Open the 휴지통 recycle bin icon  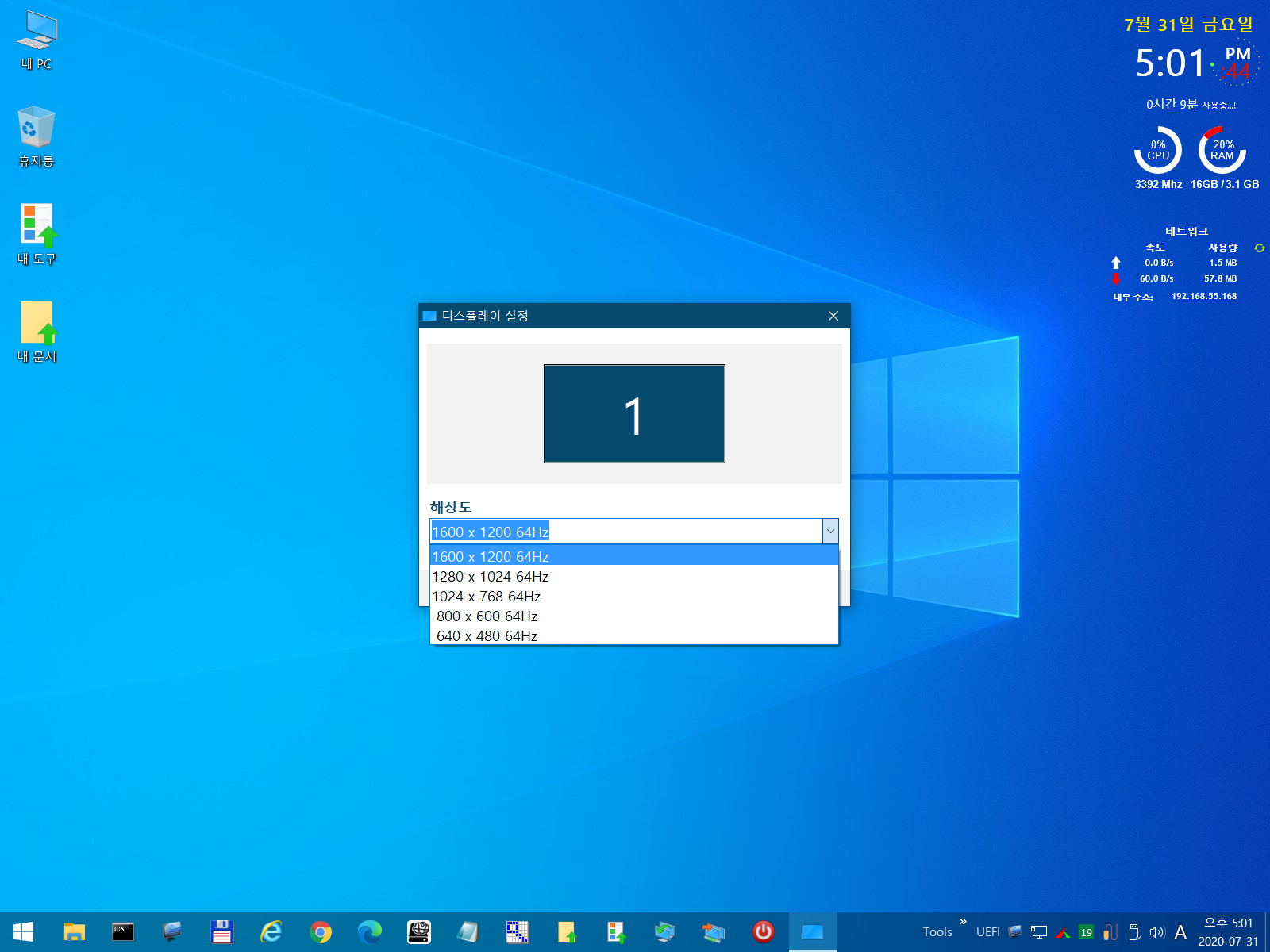coord(37,138)
